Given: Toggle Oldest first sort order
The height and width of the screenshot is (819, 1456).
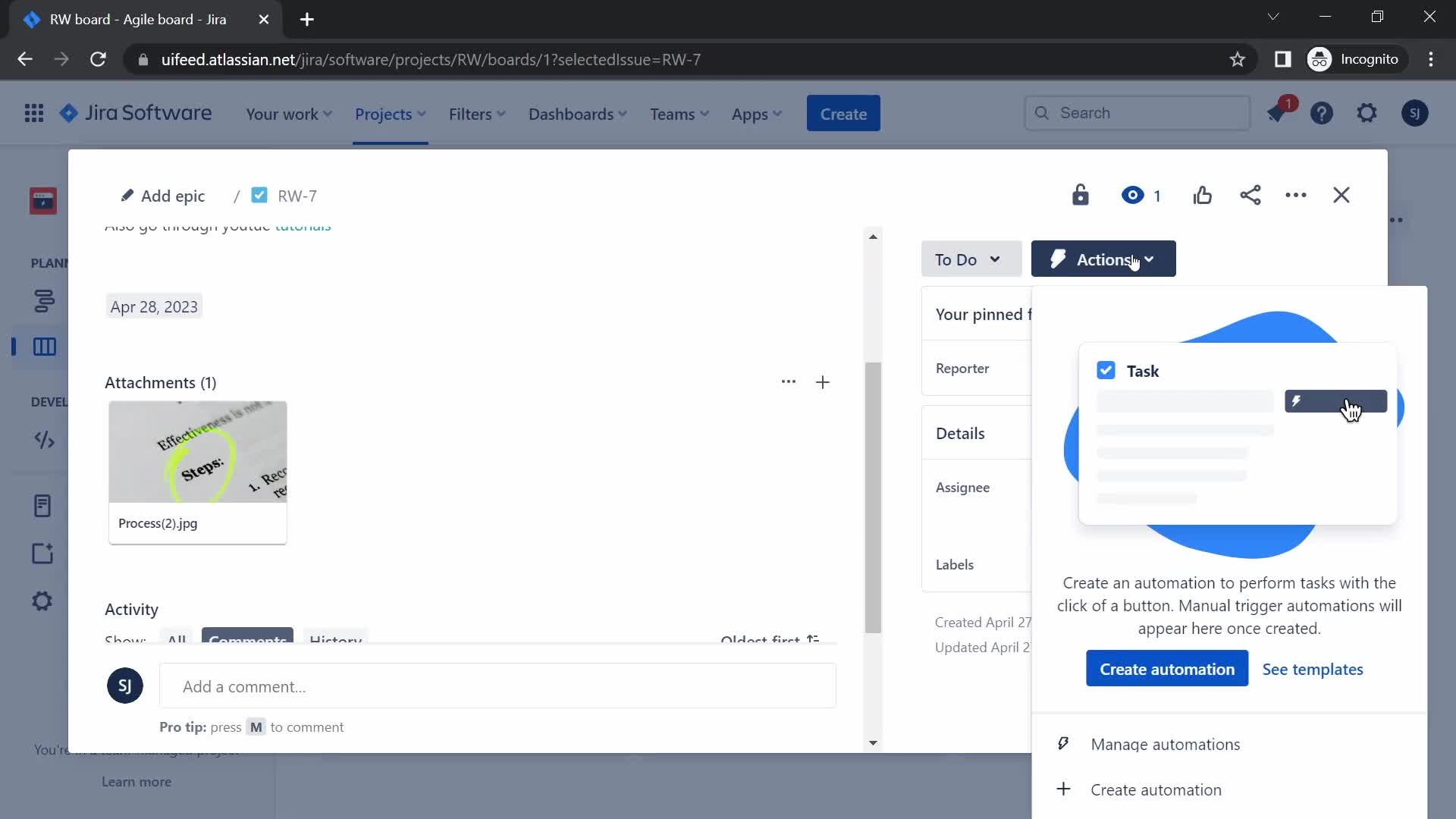Looking at the screenshot, I should 770,638.
